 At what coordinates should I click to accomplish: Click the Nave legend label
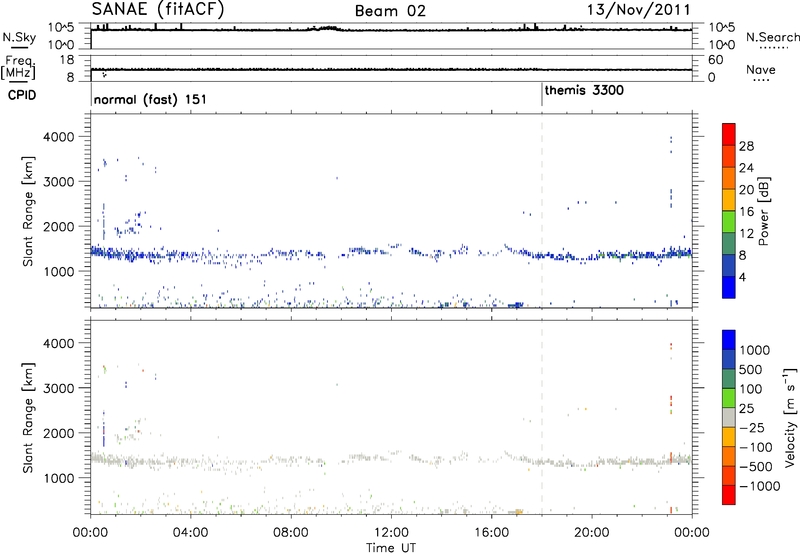(x=761, y=70)
